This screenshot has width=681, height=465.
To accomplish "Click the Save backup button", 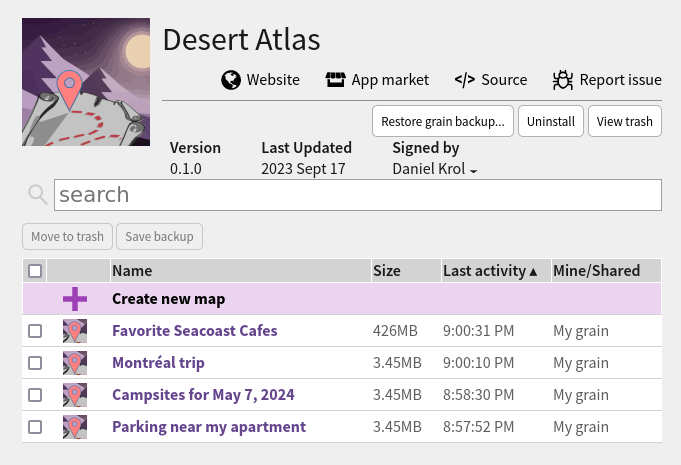I will tap(159, 237).
